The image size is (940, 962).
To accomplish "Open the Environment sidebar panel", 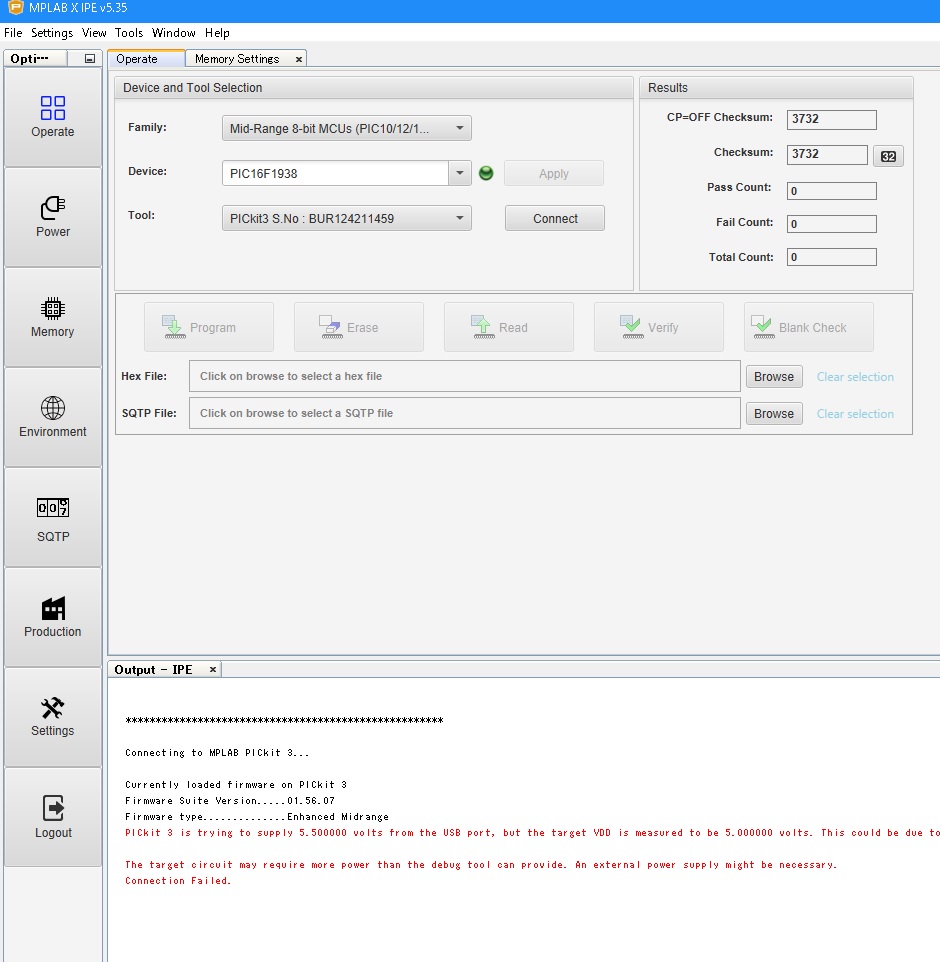I will click(x=53, y=417).
